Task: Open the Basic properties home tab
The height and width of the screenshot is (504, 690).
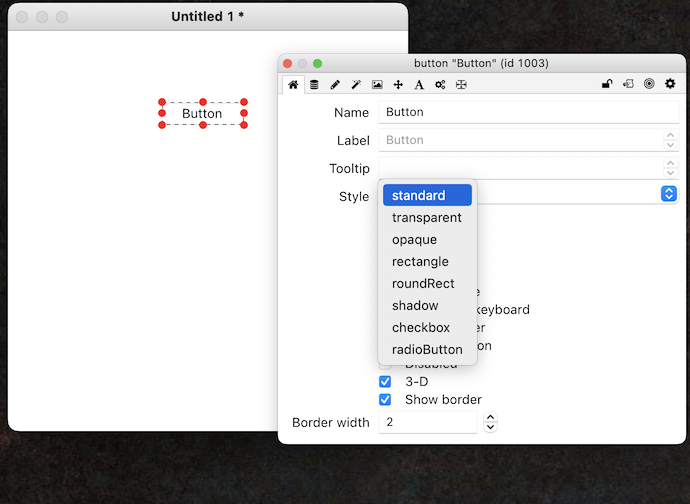Action: [293, 85]
